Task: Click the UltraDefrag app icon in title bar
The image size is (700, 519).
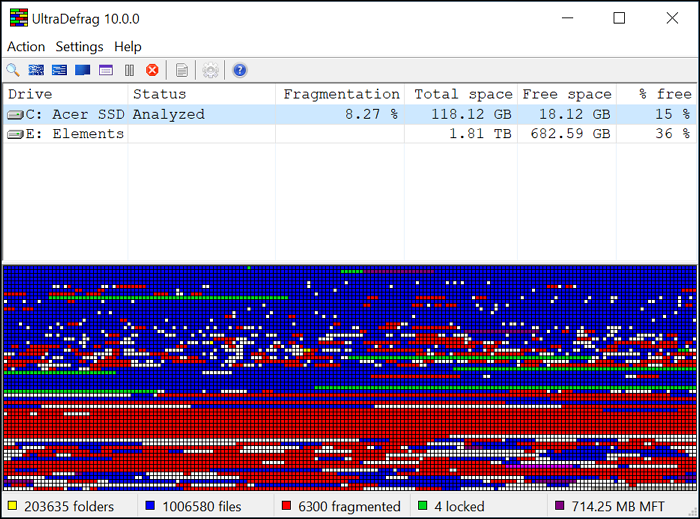Action: pyautogui.click(x=19, y=18)
